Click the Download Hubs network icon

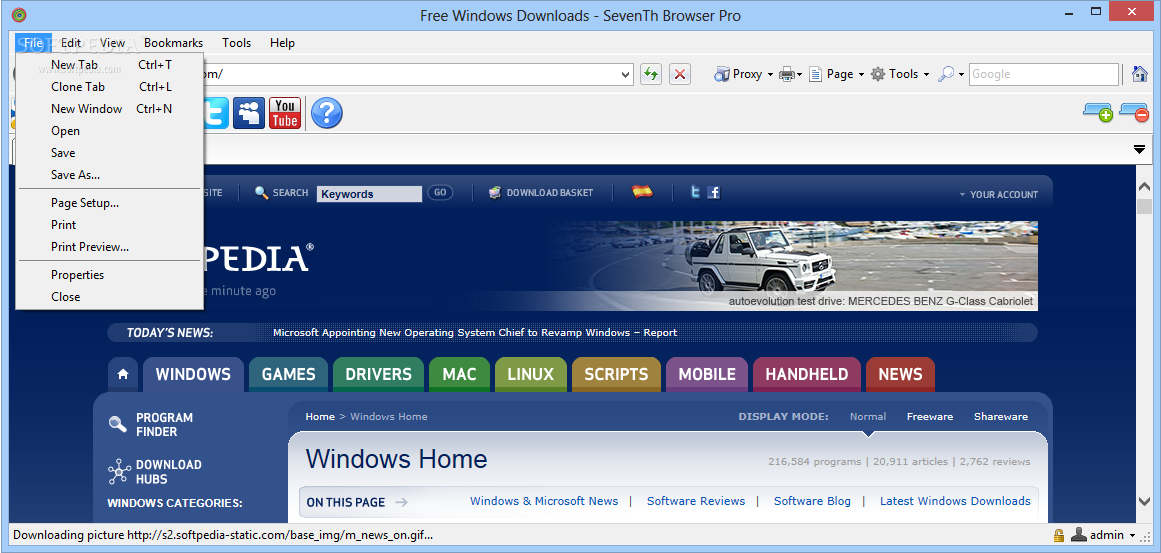tap(118, 472)
